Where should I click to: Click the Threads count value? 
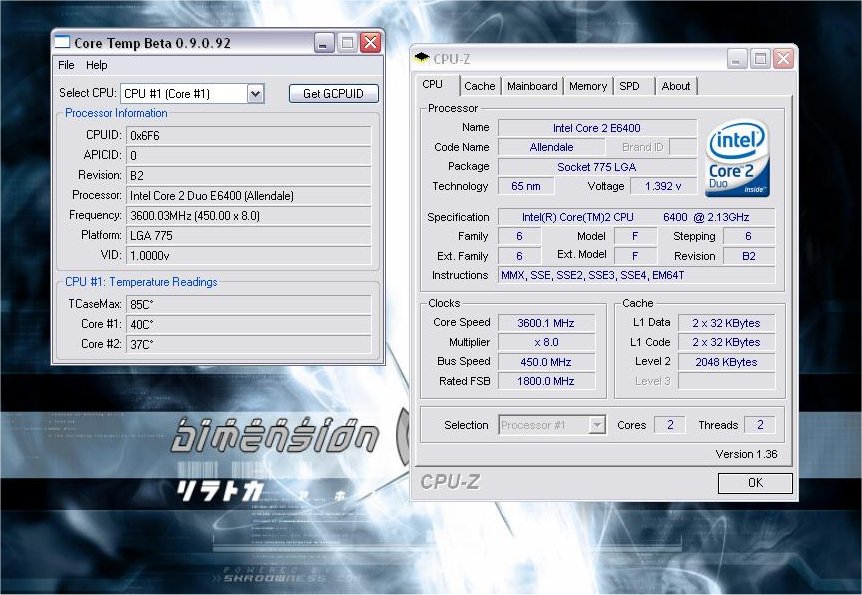click(x=760, y=425)
